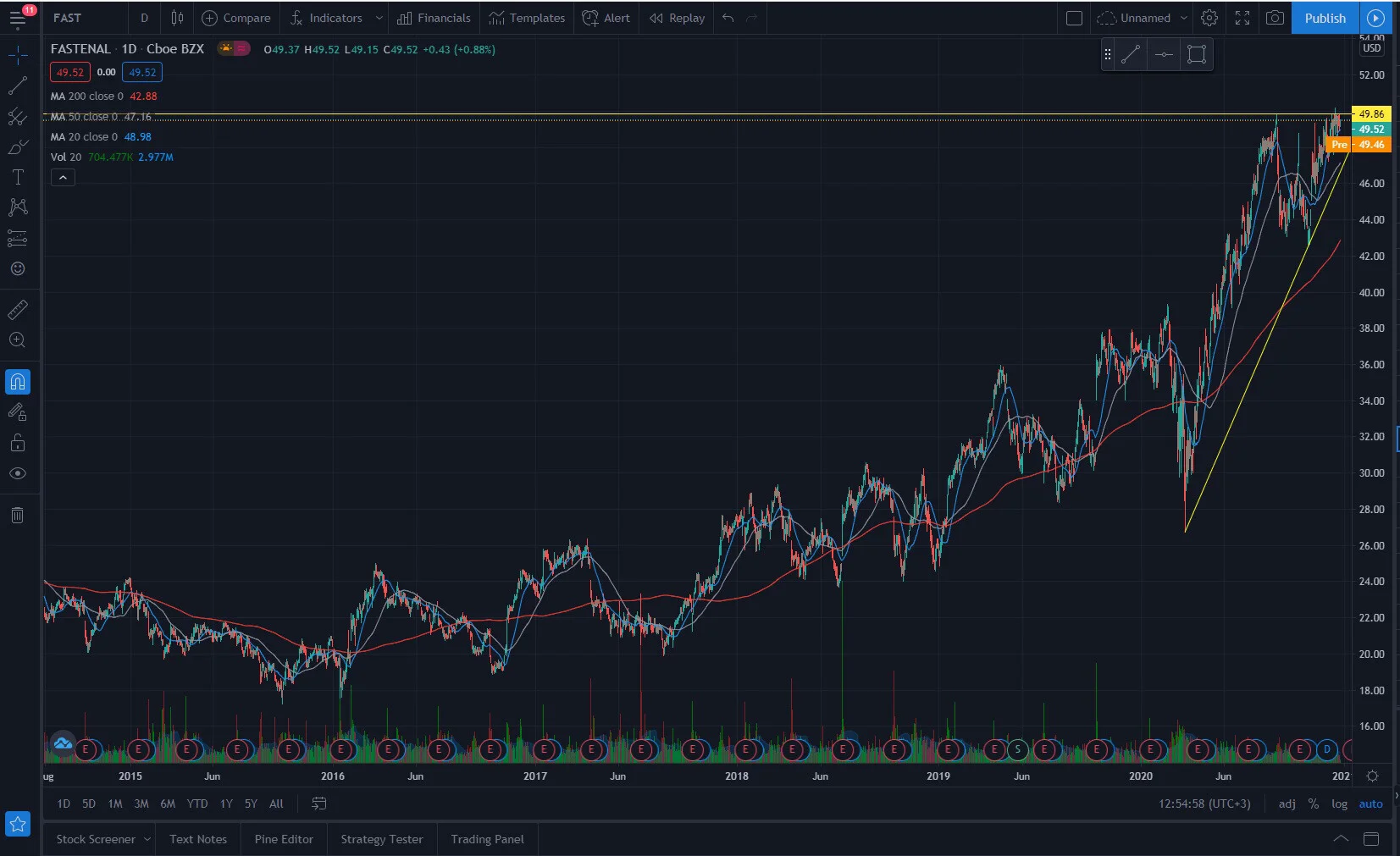Select the line tool in floating toolbar
The image size is (1400, 856).
(x=1131, y=55)
